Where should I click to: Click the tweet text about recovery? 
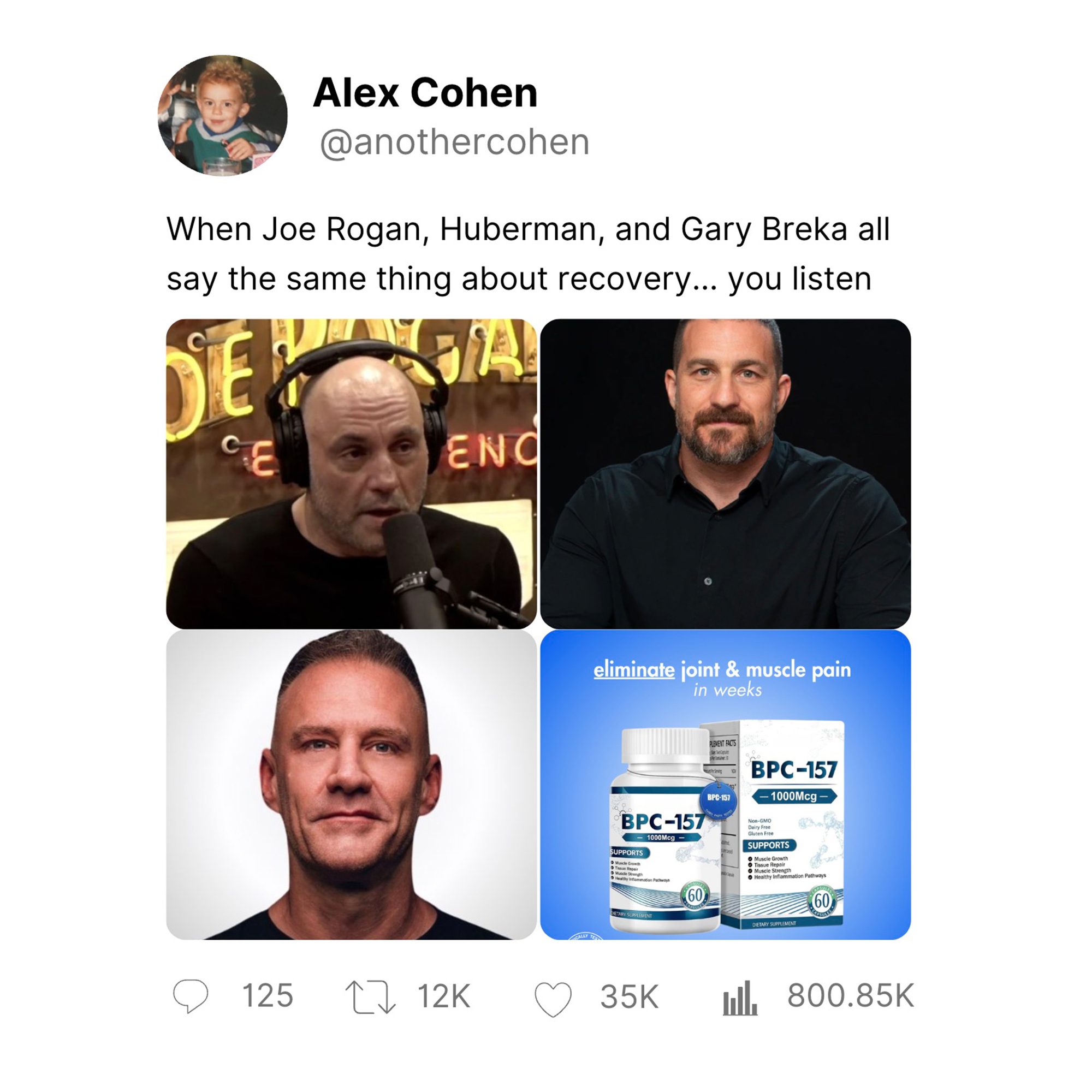point(528,254)
